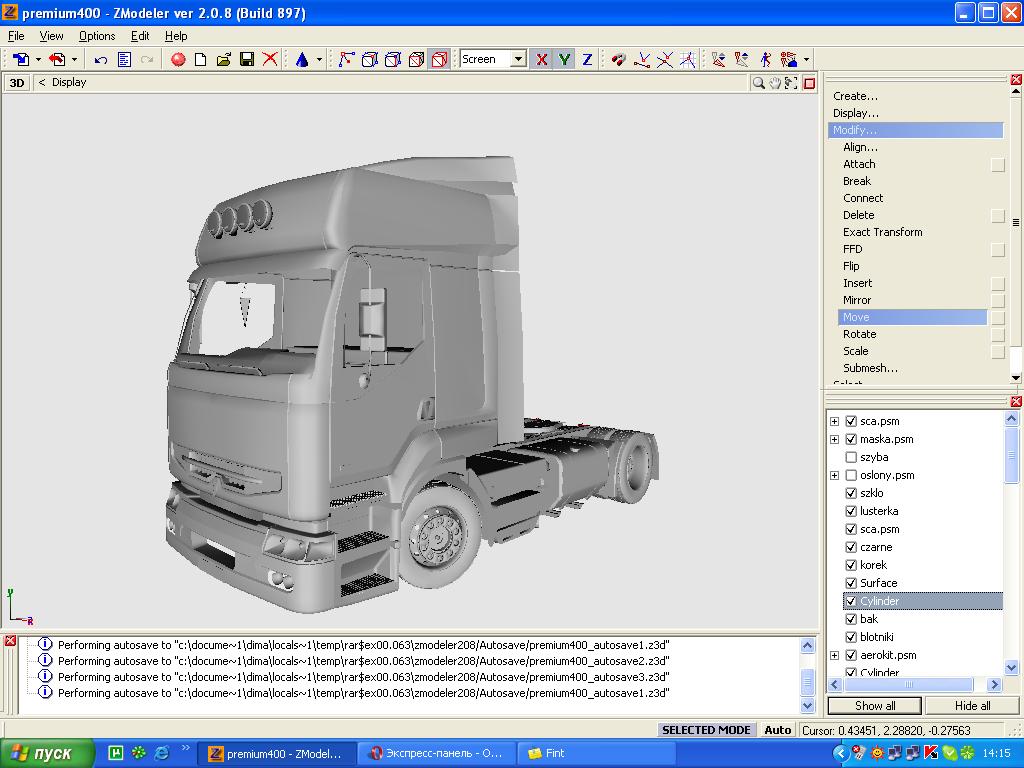Expand the aerokit.psm tree node
Image resolution: width=1024 pixels, height=768 pixels.
(835, 655)
